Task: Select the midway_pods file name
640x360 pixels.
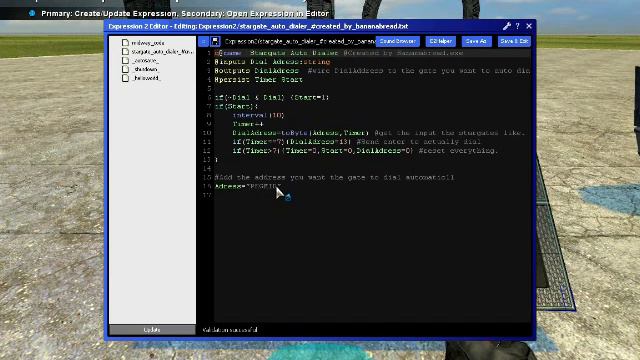Action: tap(148, 43)
